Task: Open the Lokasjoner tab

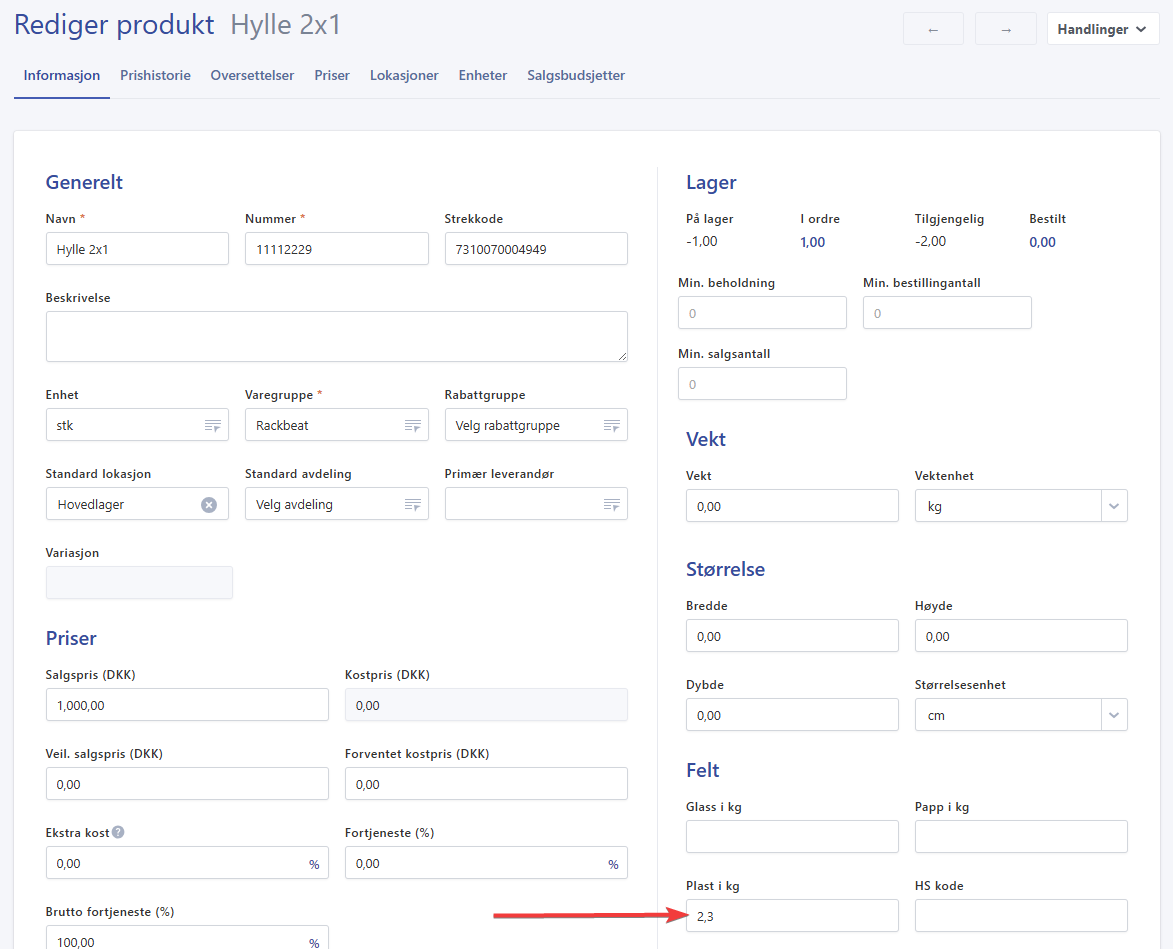Action: (x=404, y=75)
